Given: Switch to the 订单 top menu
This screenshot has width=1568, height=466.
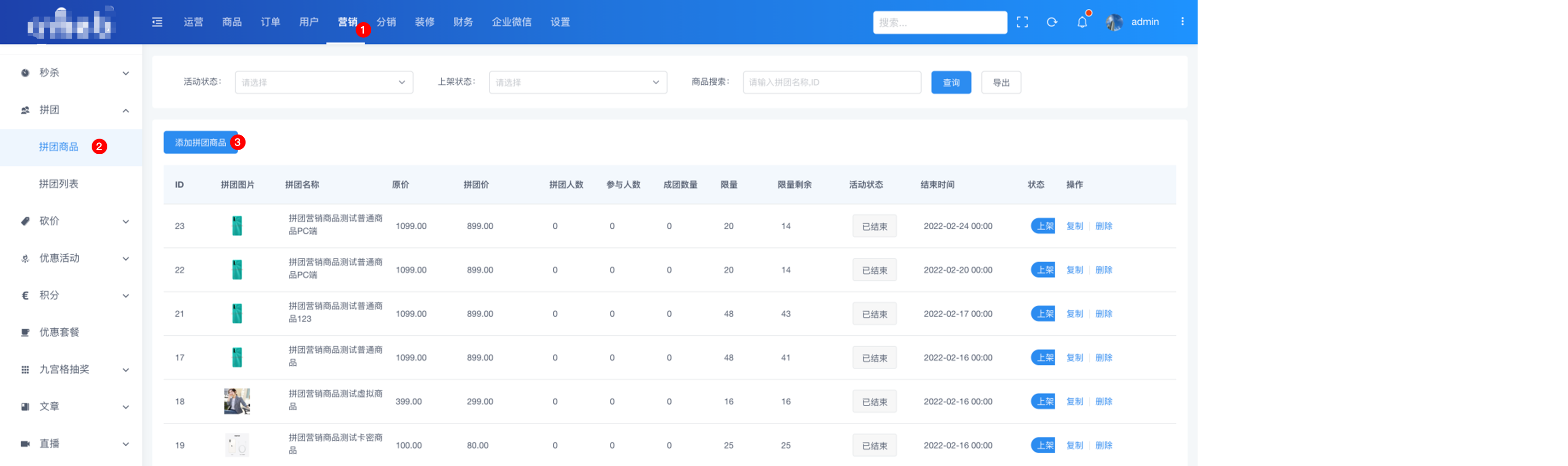Looking at the screenshot, I should click(x=270, y=23).
